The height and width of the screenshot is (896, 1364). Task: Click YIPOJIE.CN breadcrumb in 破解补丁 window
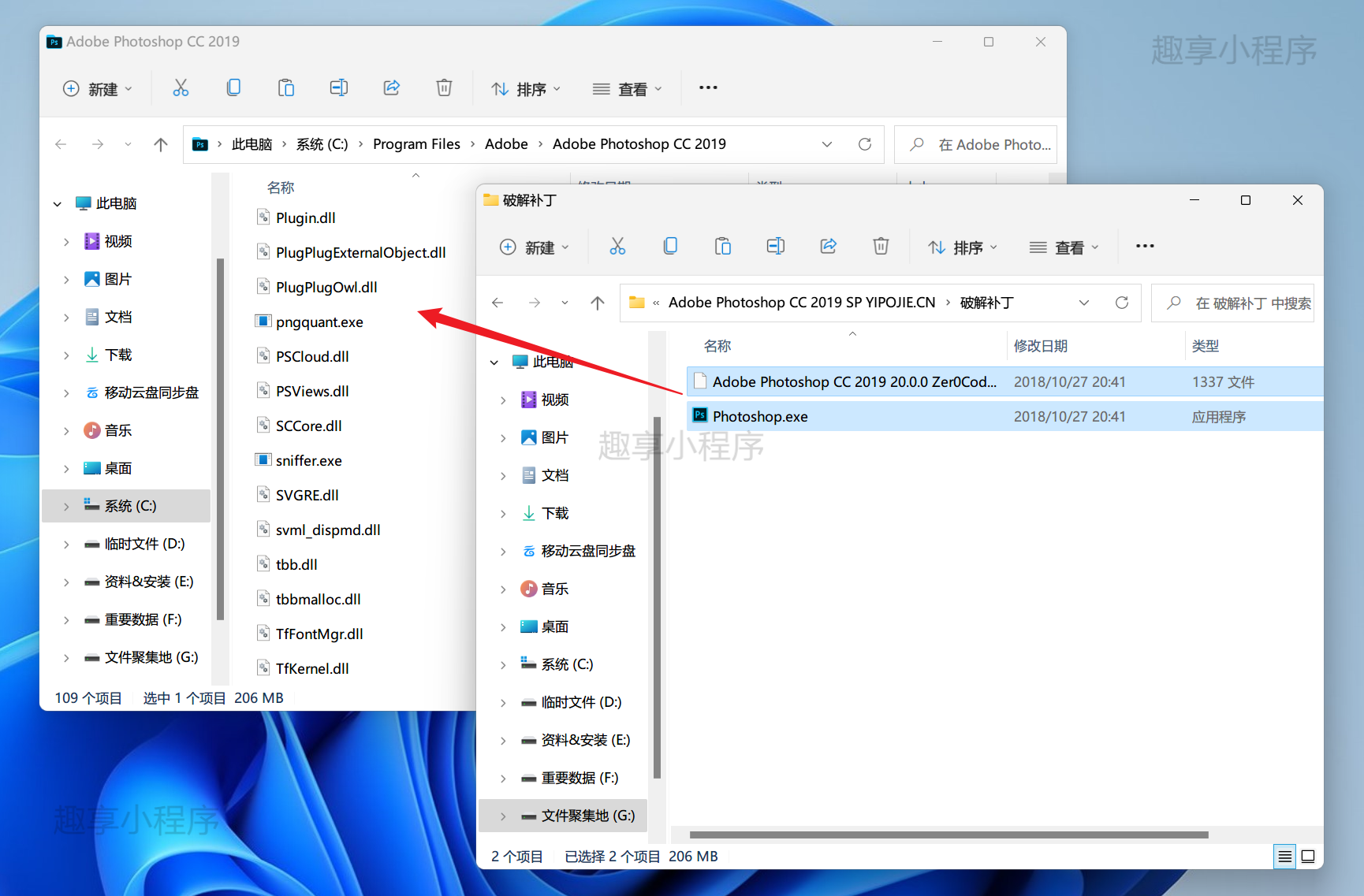[x=802, y=303]
